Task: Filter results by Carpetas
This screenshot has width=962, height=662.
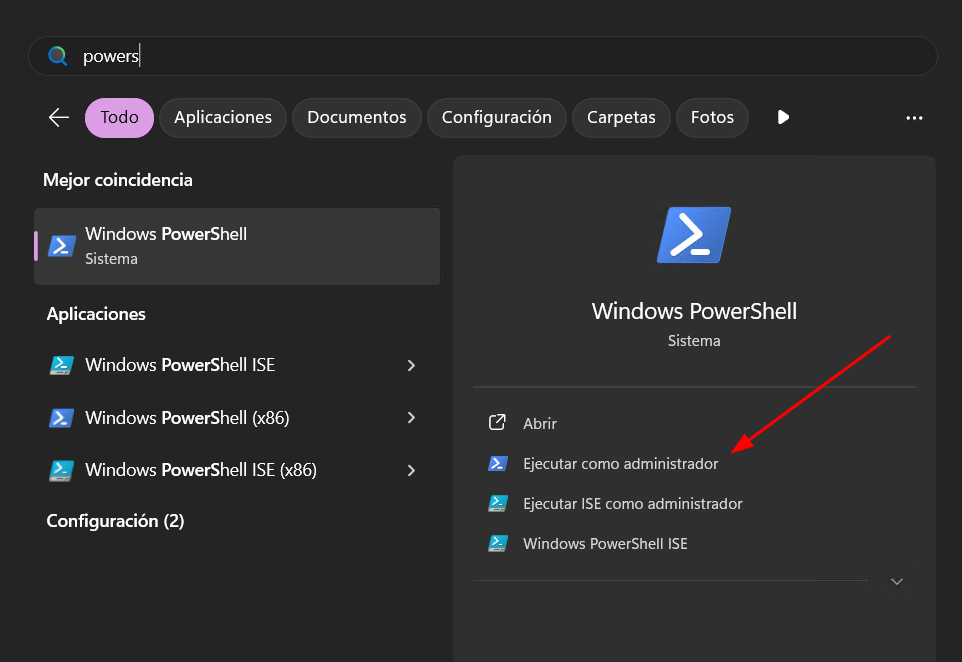Action: coord(621,118)
